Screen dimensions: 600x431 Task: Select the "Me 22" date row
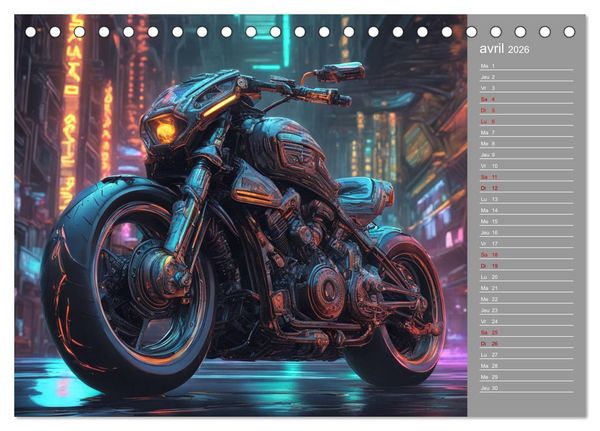click(527, 299)
